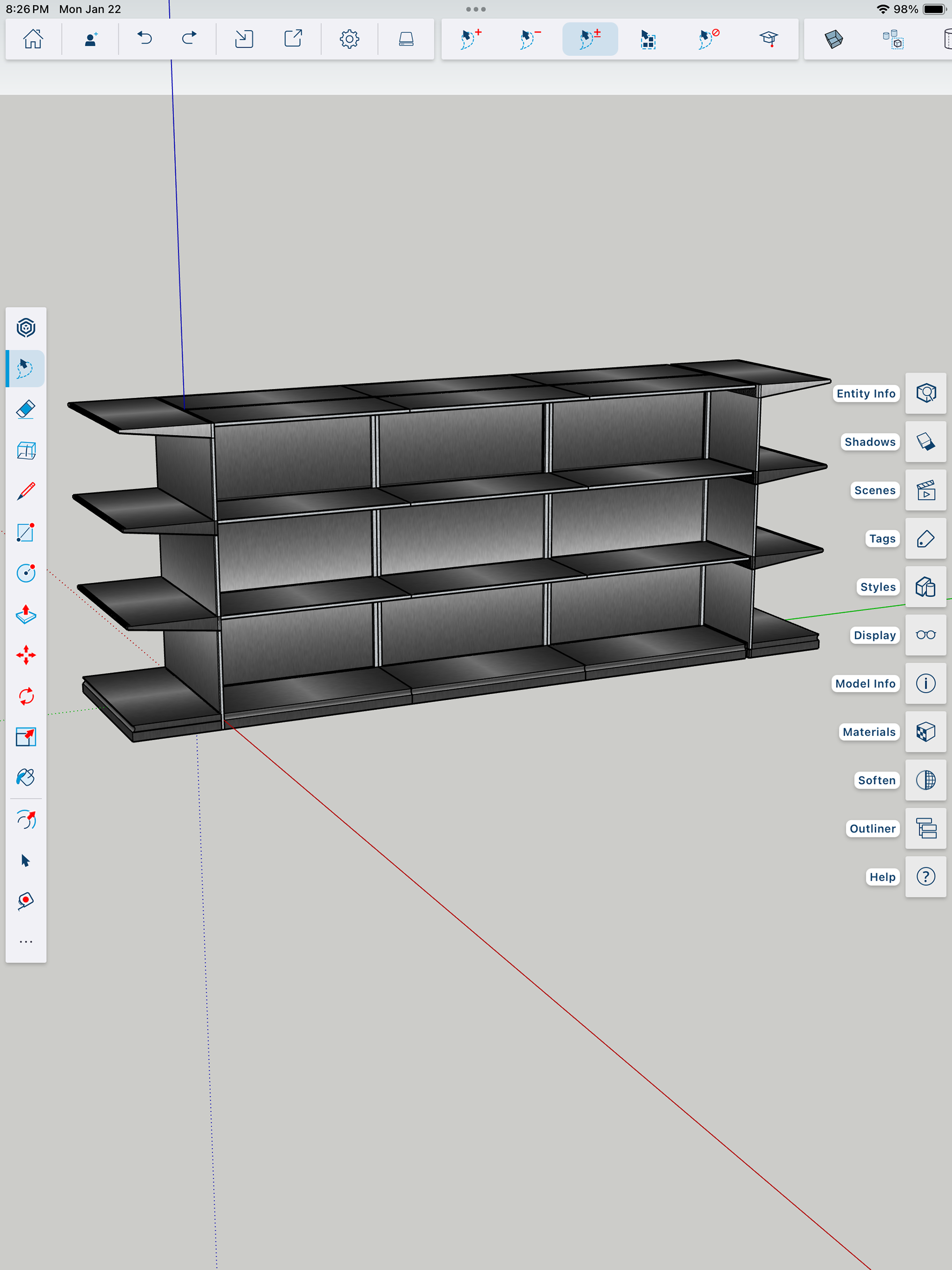The height and width of the screenshot is (1270, 952).
Task: Select the Eraser tool
Action: click(x=26, y=409)
